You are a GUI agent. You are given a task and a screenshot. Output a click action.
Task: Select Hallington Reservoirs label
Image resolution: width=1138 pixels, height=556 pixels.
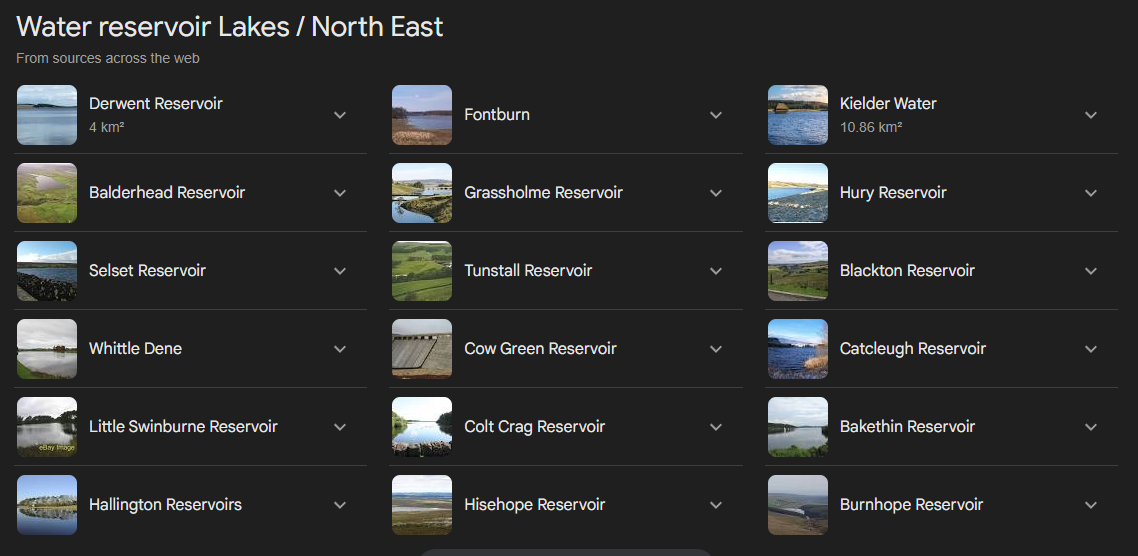pyautogui.click(x=165, y=505)
